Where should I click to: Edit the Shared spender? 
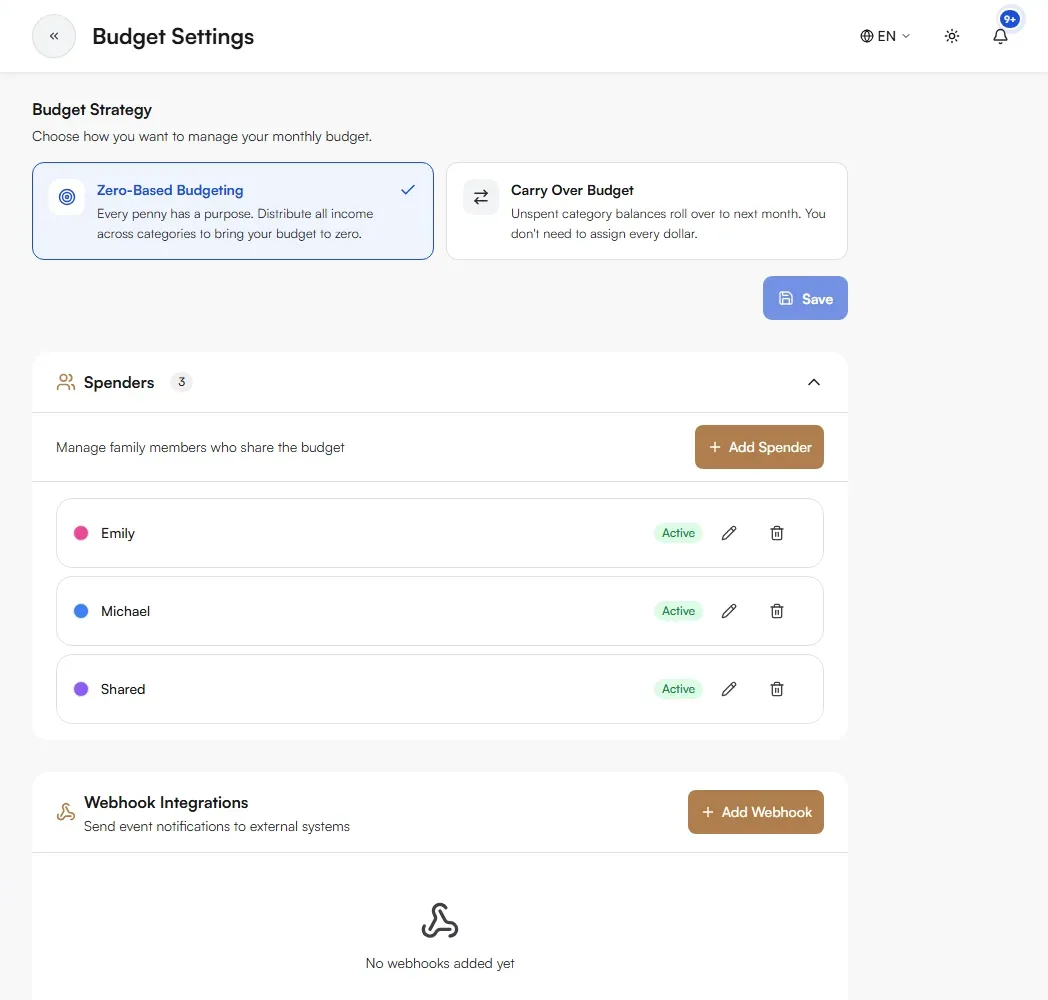point(729,689)
